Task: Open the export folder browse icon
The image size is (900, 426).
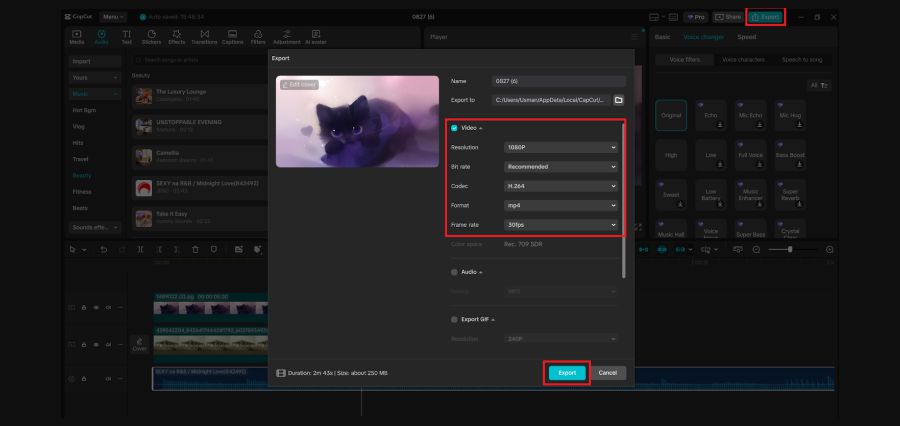Action: point(618,100)
